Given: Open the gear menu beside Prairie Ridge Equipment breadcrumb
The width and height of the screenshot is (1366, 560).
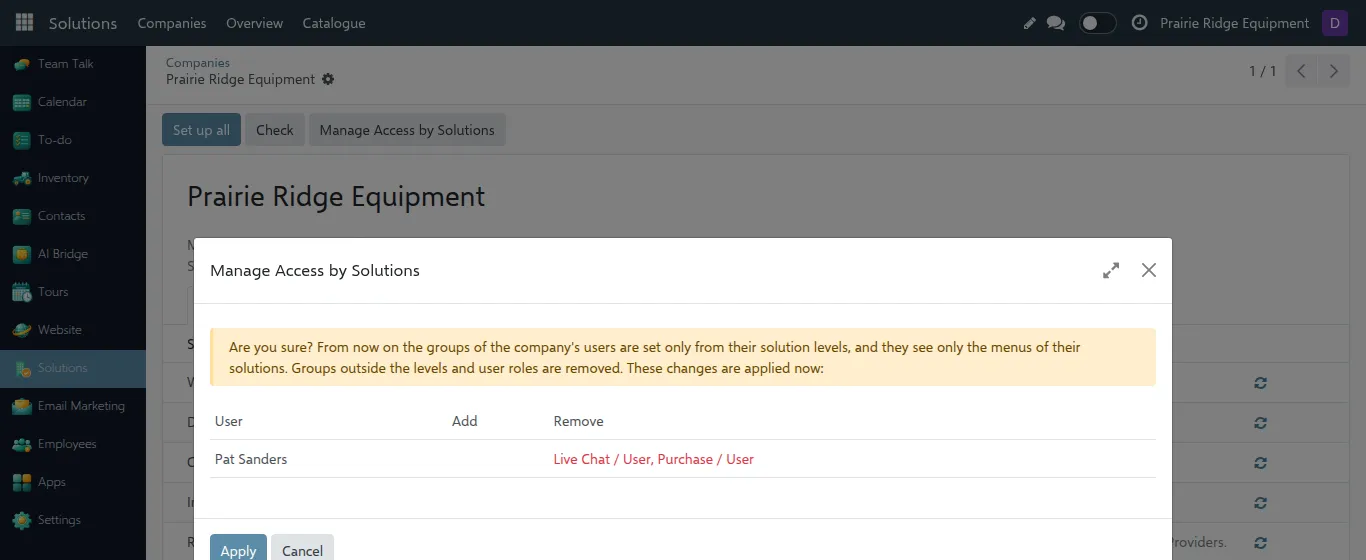Looking at the screenshot, I should (328, 79).
